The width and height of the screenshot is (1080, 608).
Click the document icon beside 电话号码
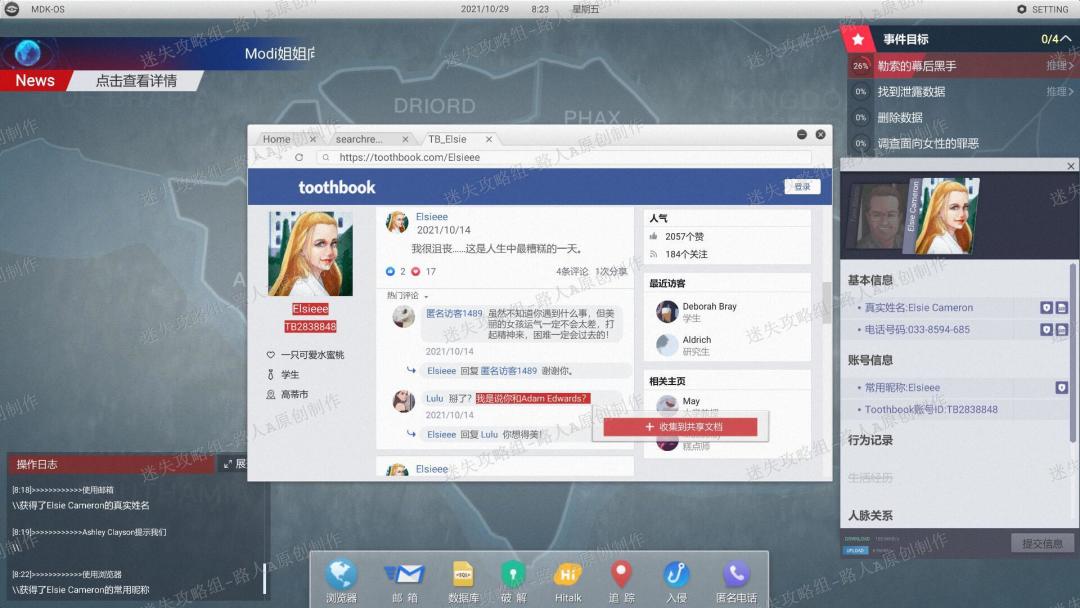tap(1061, 330)
